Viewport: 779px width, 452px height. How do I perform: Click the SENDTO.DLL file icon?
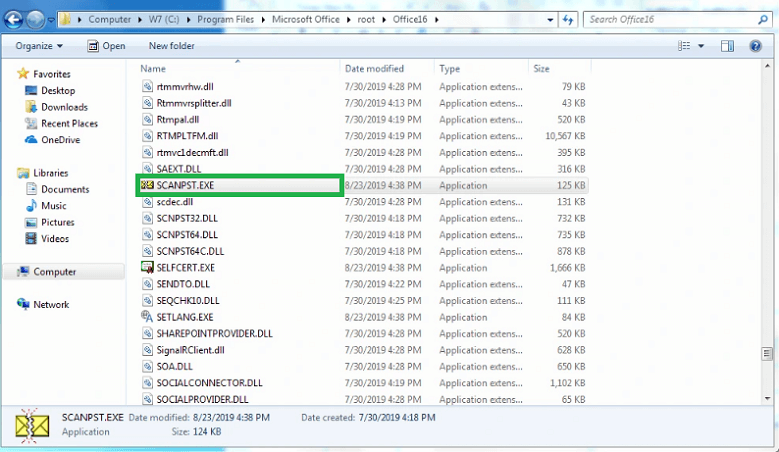tap(147, 284)
